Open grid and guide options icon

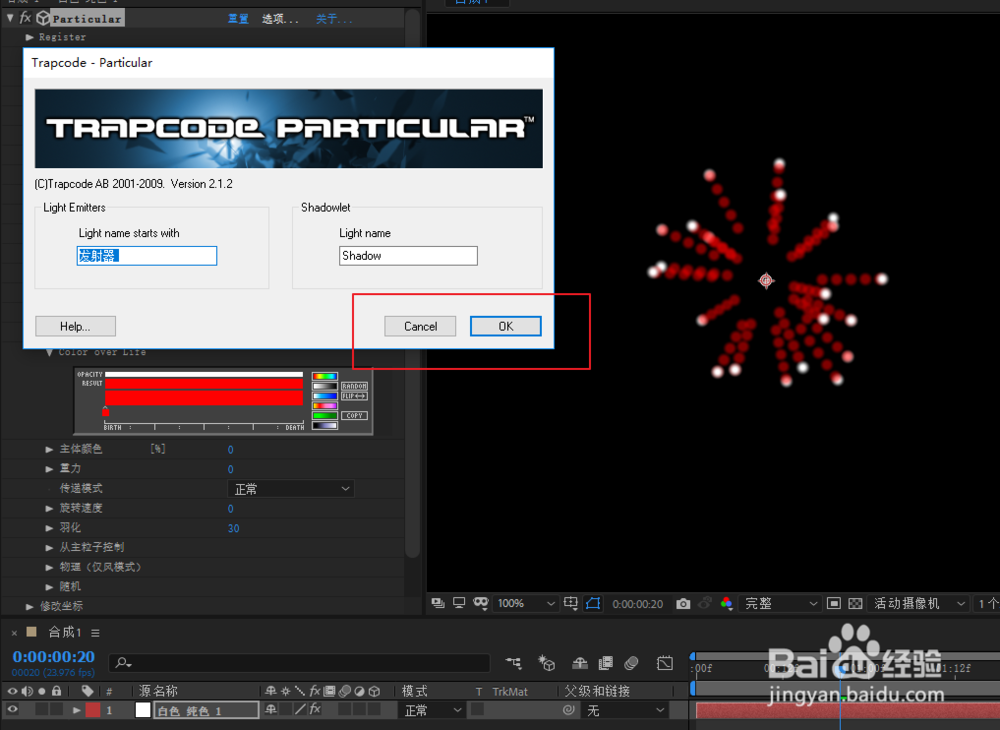coord(571,603)
